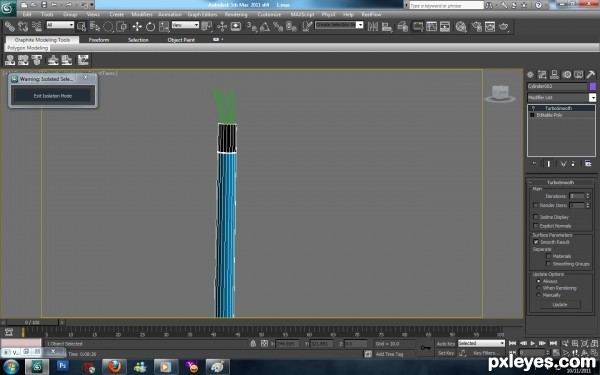Viewport: 600px width, 375px height.
Task: Expand Editable Poly in modifier stack
Action: pyautogui.click(x=532, y=115)
